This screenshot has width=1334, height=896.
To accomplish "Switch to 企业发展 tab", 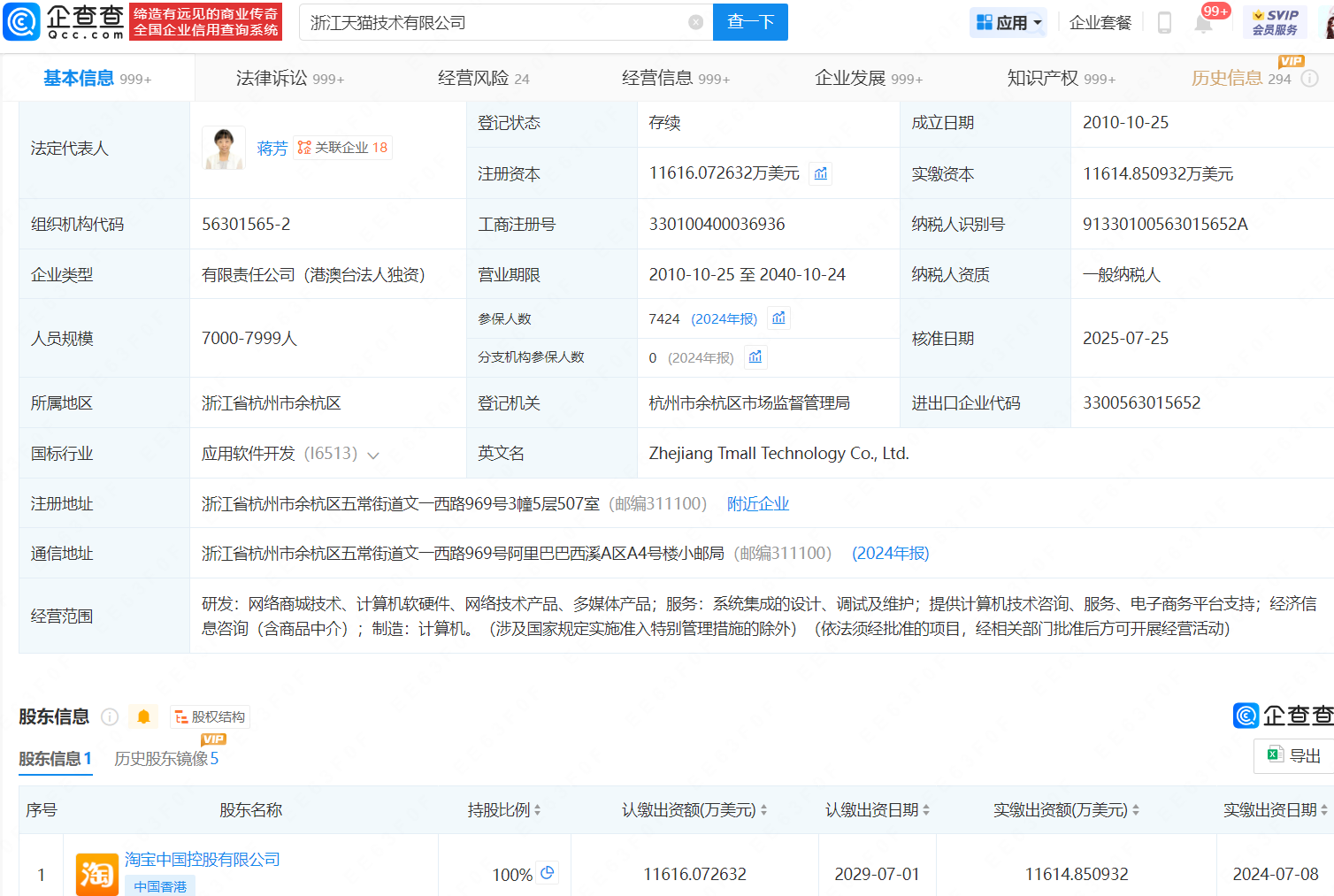I will pos(869,78).
